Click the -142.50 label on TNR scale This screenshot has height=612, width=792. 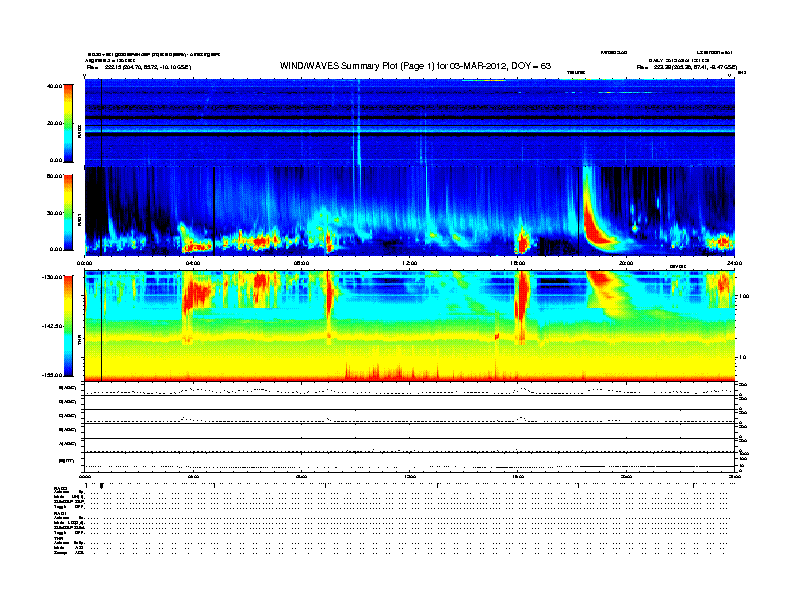(52, 326)
